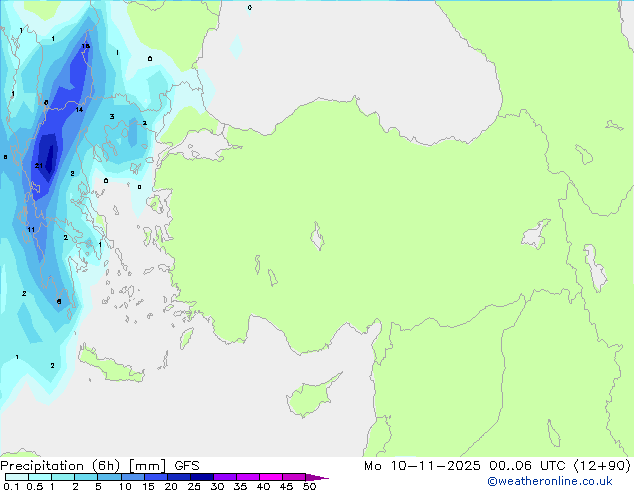Click the 0.1–0.5 mm legend color swatch

coord(17,477)
